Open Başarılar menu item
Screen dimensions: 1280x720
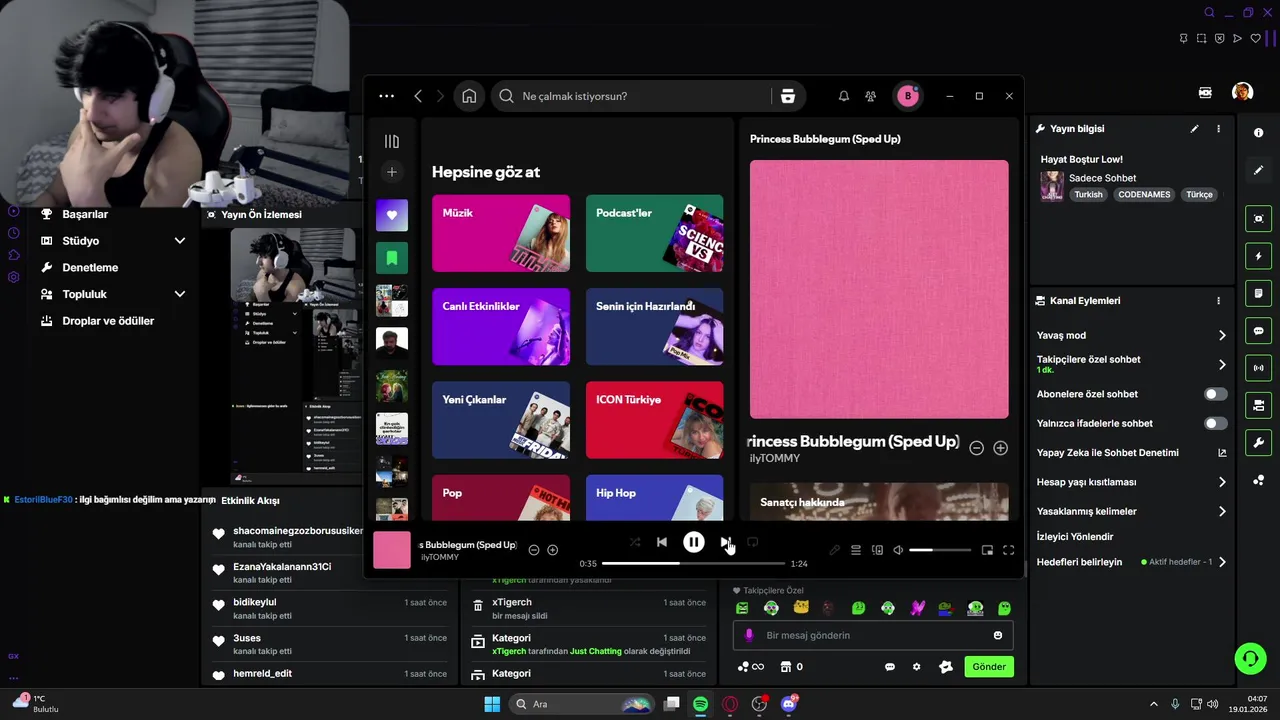84,214
